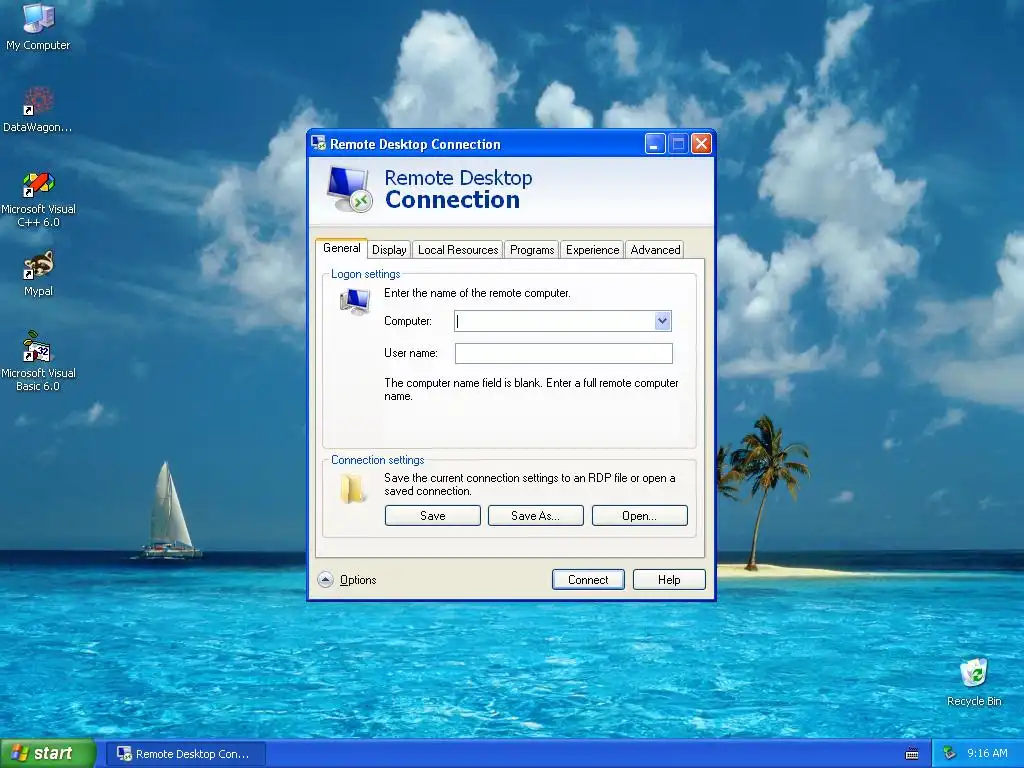Switch to the Experience tab
This screenshot has width=1024, height=768.
[x=592, y=249]
